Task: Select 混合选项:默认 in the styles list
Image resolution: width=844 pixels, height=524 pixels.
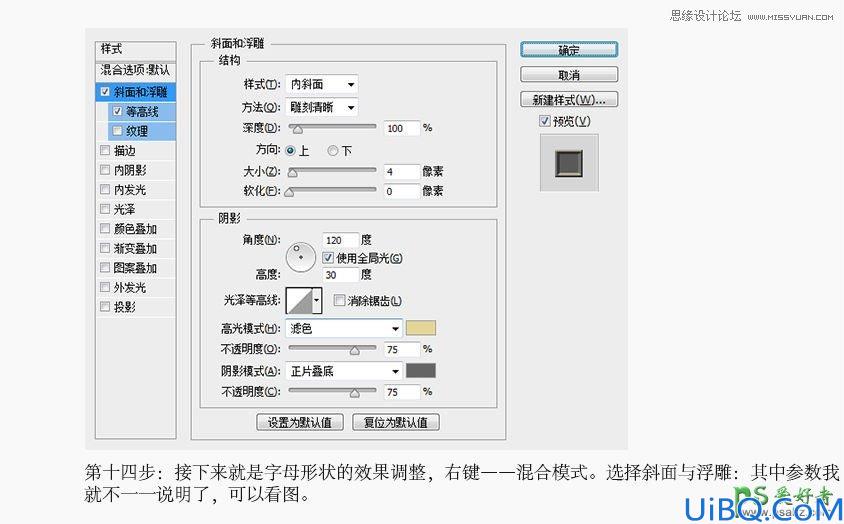Action: pos(135,70)
